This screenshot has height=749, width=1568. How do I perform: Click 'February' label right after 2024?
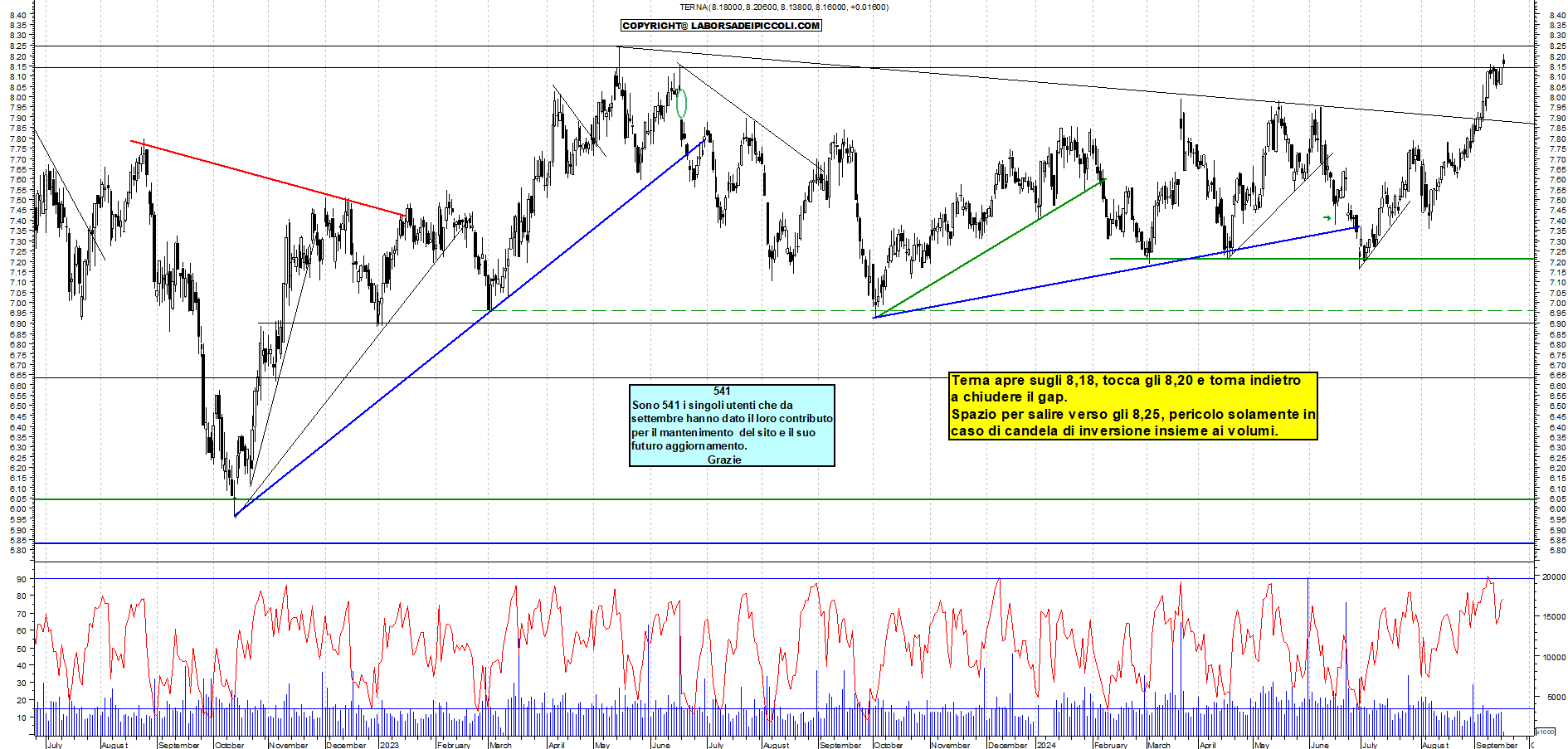point(1111,745)
